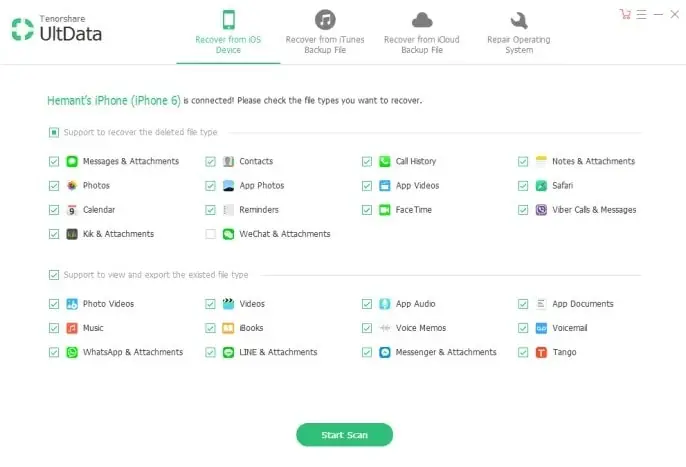Click the WhatsApp & Attachments icon
Viewport: 686px width, 467px height.
(72, 352)
